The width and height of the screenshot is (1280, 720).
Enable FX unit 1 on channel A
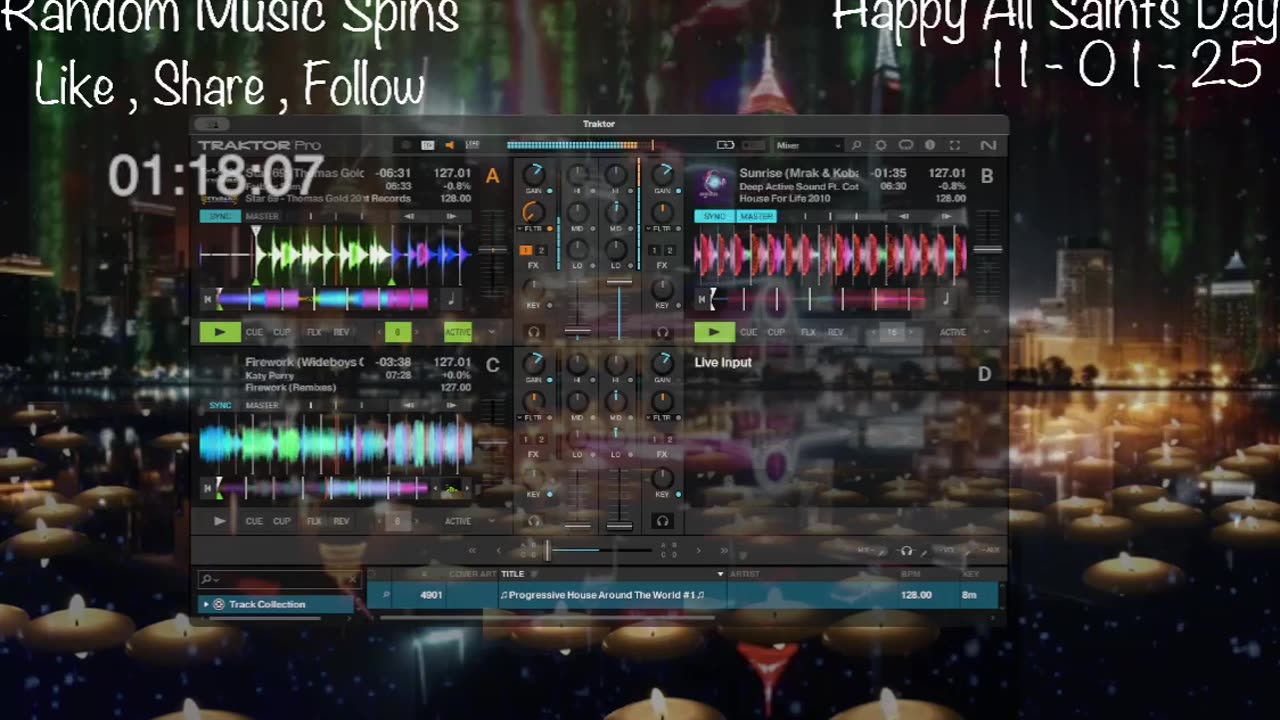(527, 250)
